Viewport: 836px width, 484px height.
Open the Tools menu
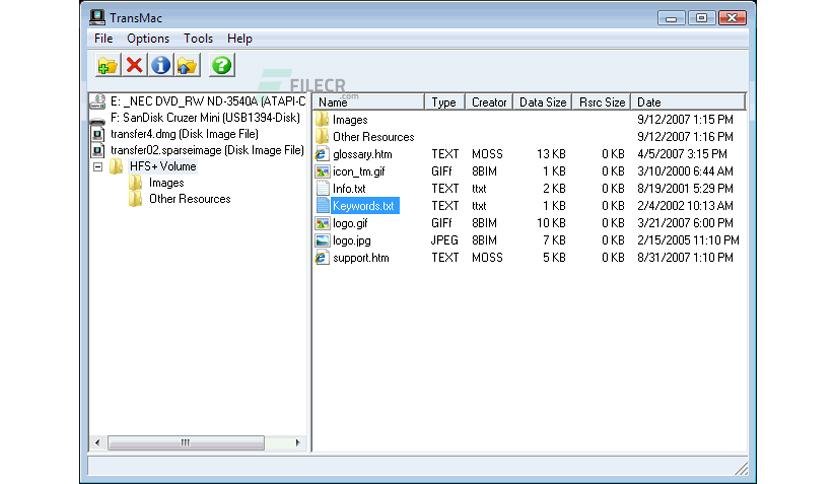point(198,38)
